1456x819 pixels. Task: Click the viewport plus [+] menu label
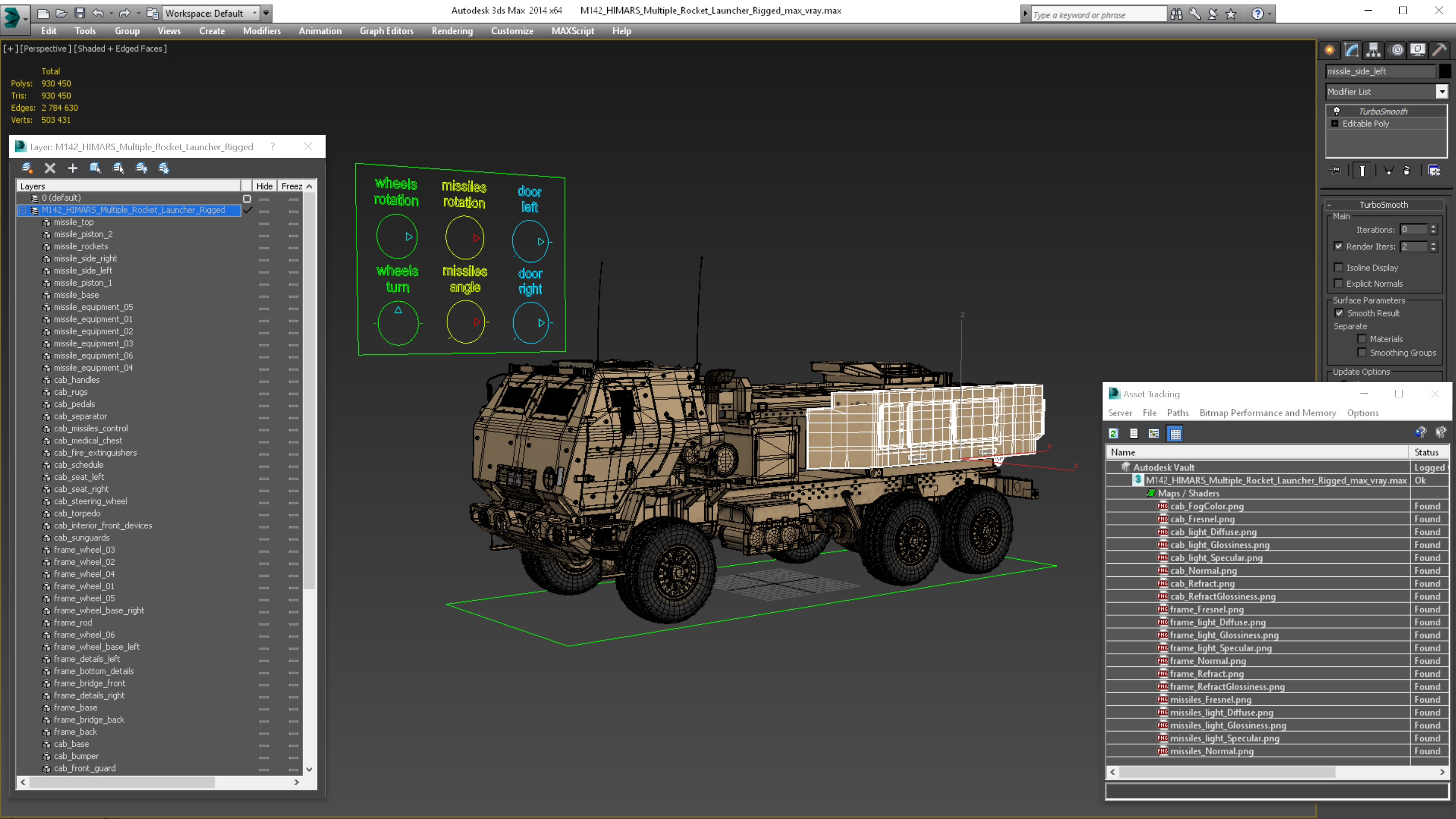point(10,49)
